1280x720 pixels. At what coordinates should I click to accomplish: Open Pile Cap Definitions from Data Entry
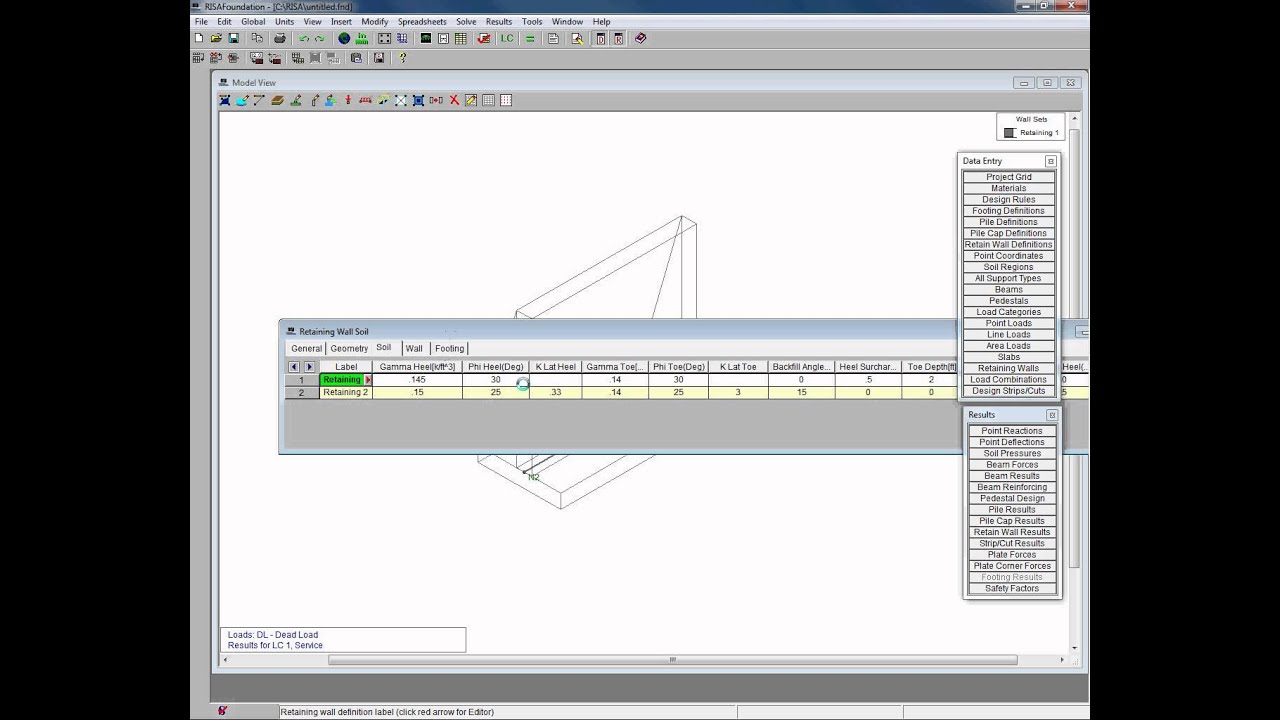(x=1008, y=233)
